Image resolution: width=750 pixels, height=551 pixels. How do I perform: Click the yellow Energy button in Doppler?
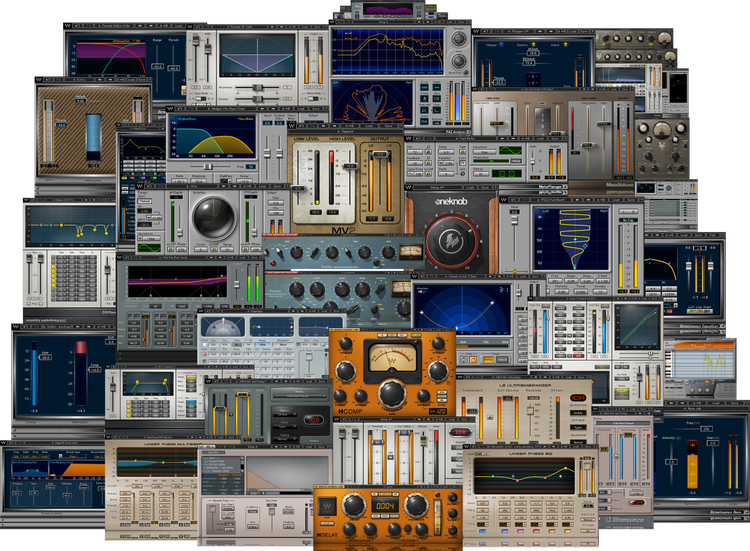click(488, 359)
